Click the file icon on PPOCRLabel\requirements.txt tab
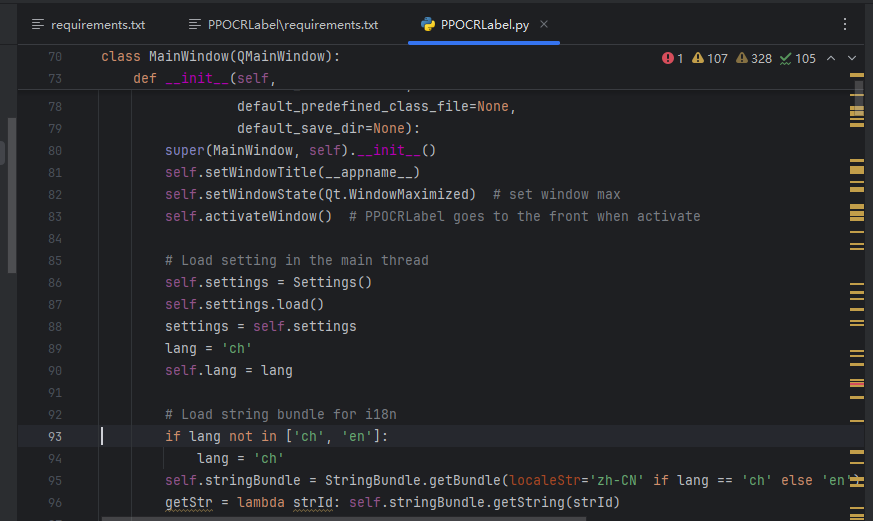The height and width of the screenshot is (521, 873). pyautogui.click(x=195, y=24)
